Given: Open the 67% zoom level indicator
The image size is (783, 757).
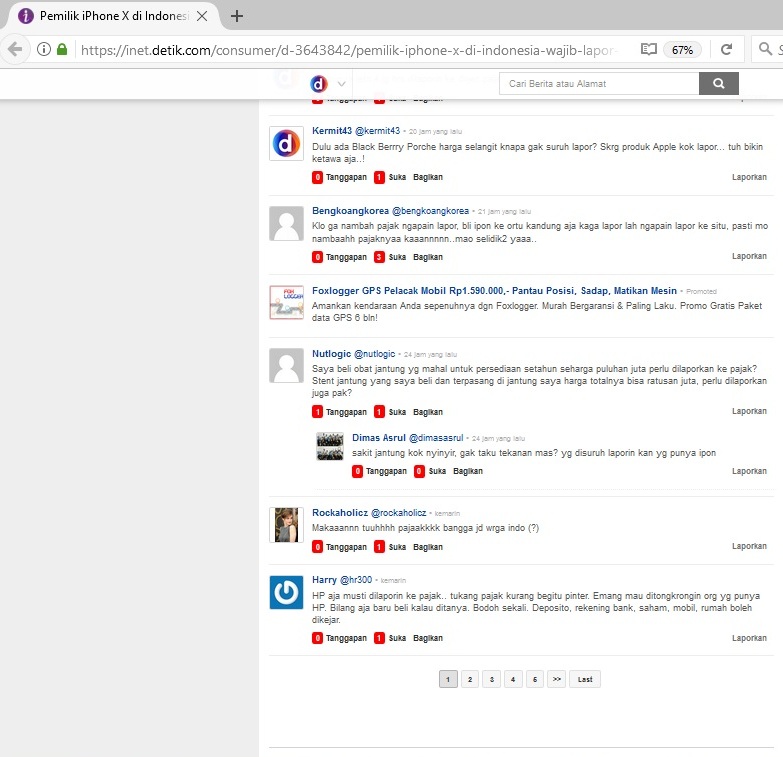Looking at the screenshot, I should tap(683, 49).
